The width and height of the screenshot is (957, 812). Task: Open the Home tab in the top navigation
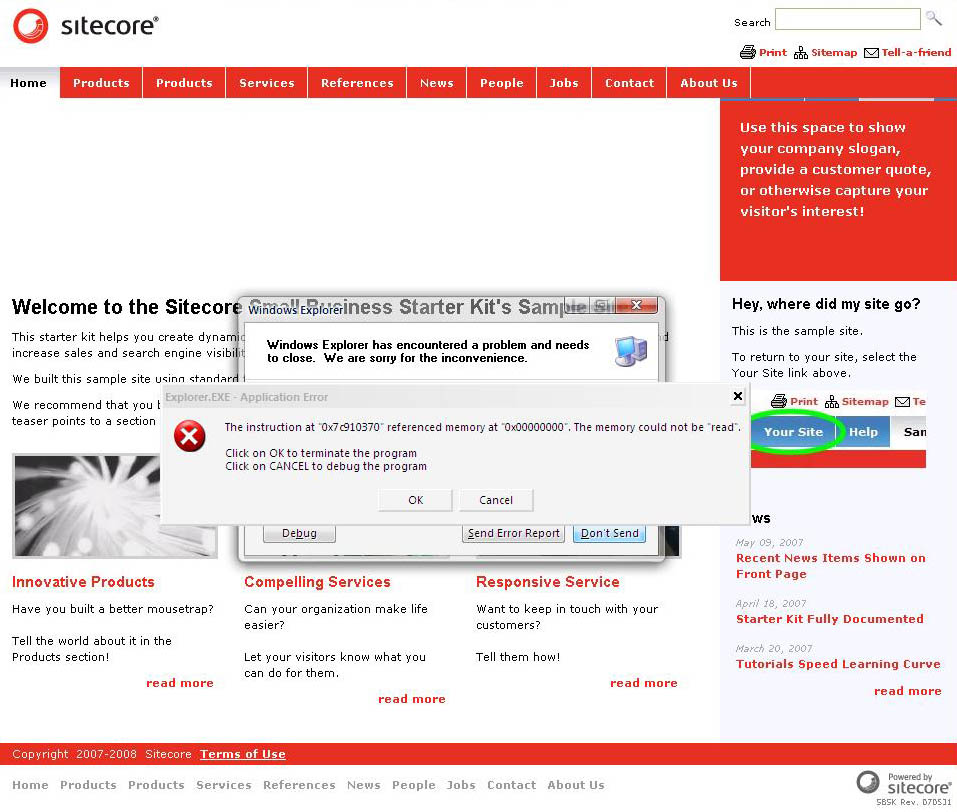coord(29,83)
